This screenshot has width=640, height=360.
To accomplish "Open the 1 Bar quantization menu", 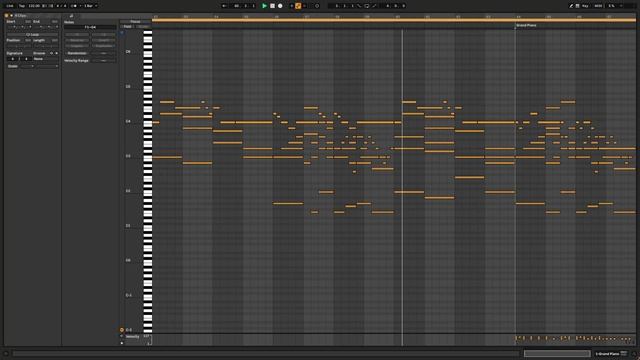I will [90, 6].
